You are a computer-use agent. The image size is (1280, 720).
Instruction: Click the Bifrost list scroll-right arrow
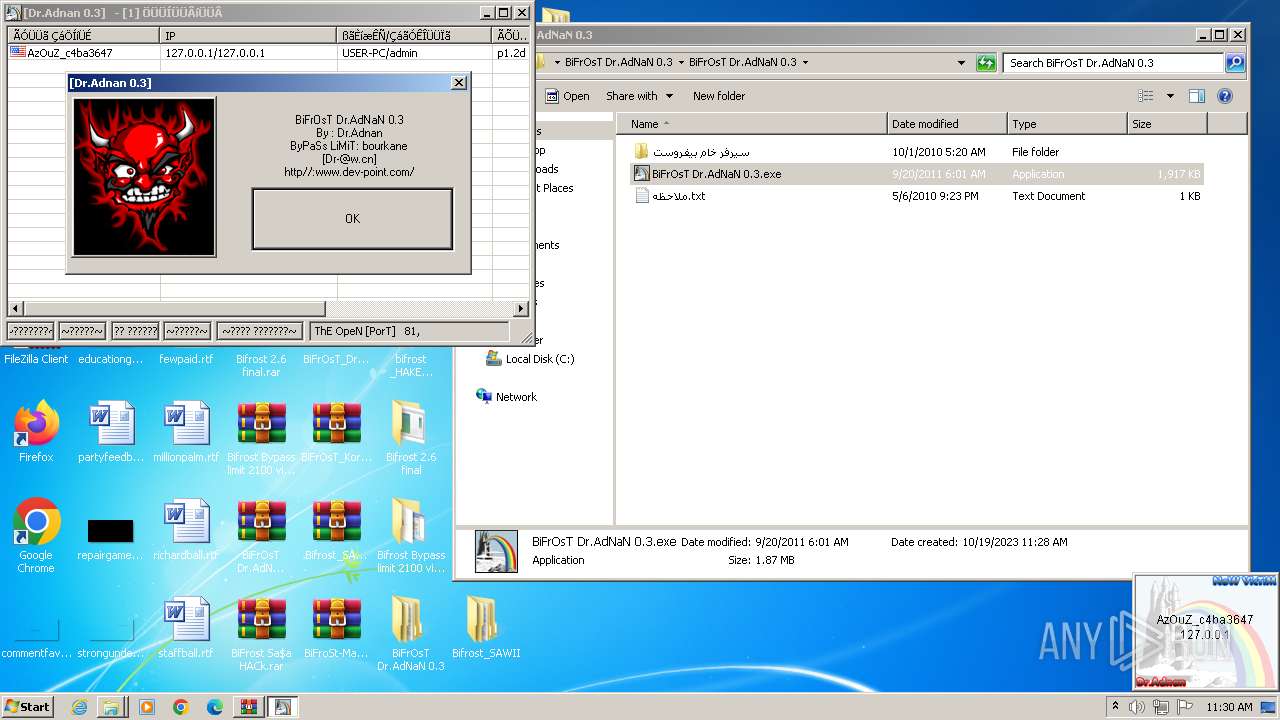tap(521, 309)
